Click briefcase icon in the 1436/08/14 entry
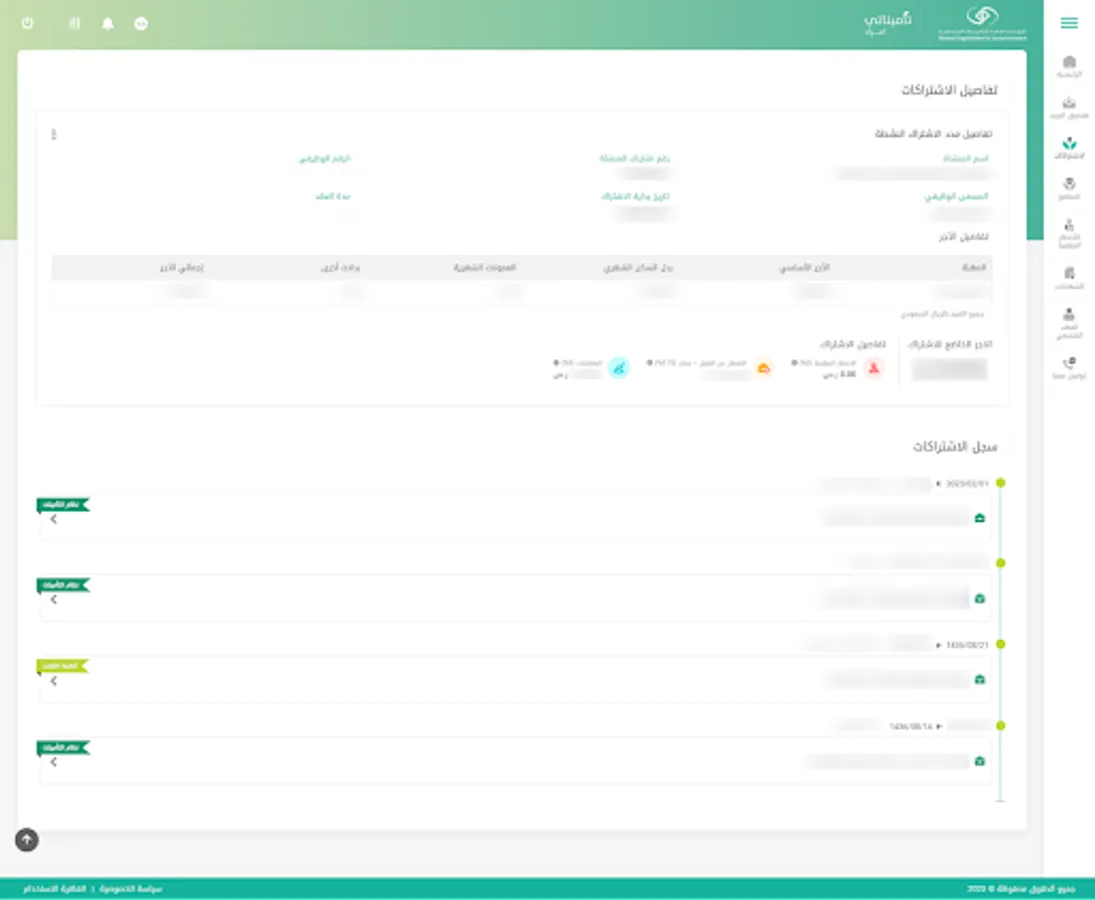Viewport: 1095px width, 900px height. coord(980,761)
